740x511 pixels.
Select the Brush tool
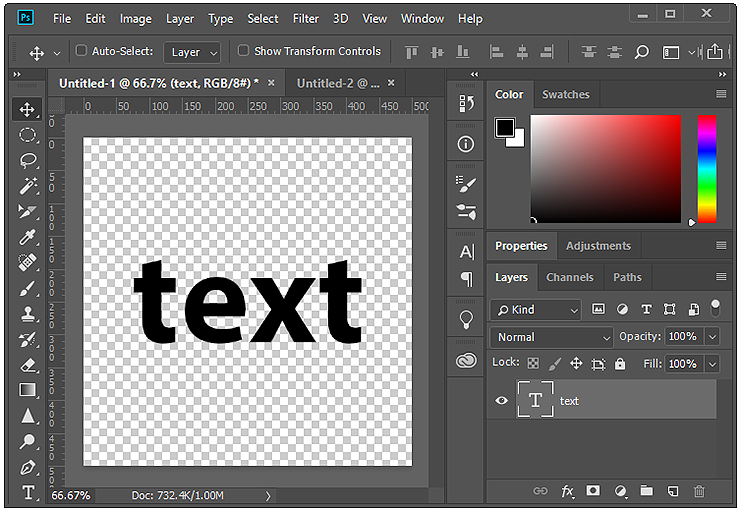pyautogui.click(x=27, y=288)
